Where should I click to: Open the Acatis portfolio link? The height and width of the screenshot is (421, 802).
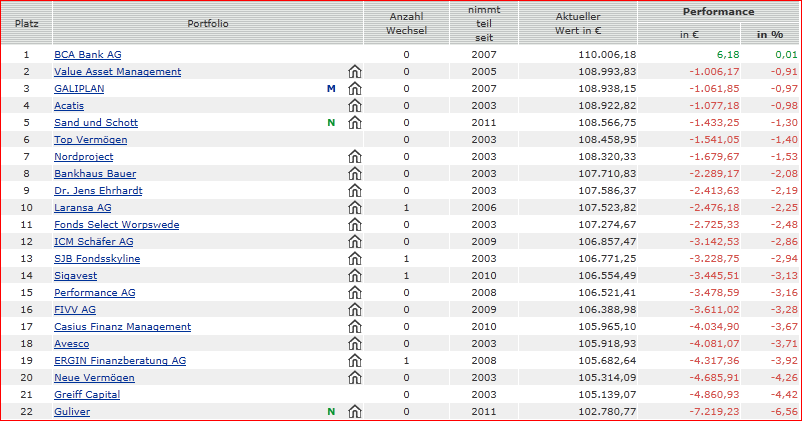[69, 106]
